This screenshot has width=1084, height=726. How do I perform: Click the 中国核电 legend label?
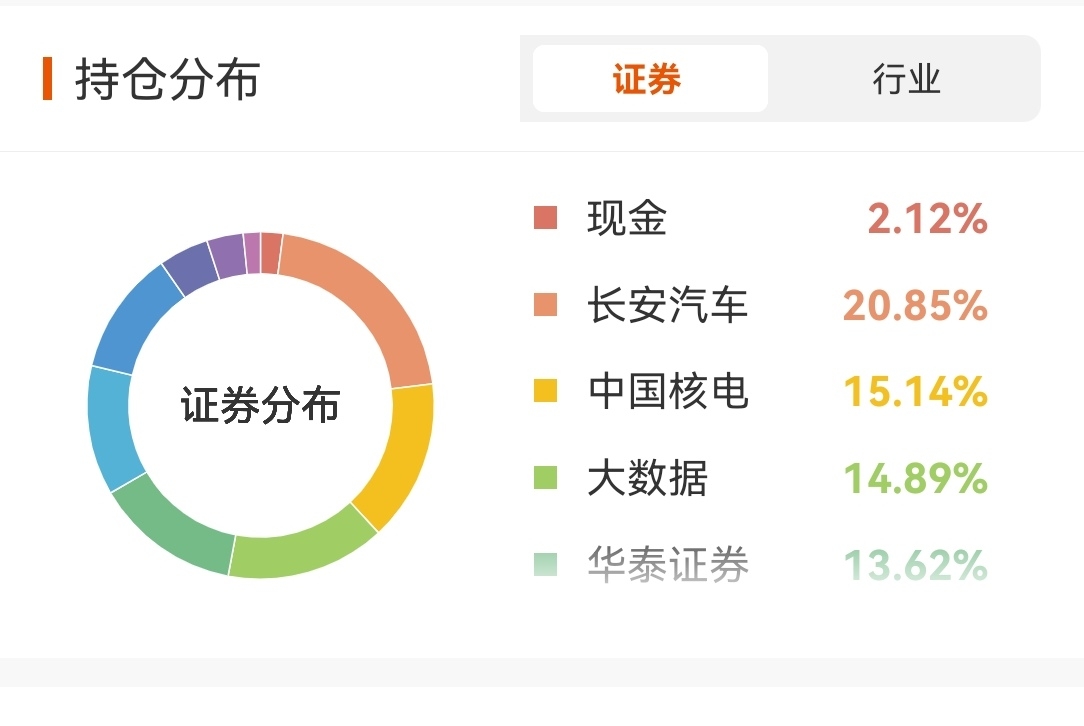pyautogui.click(x=668, y=391)
